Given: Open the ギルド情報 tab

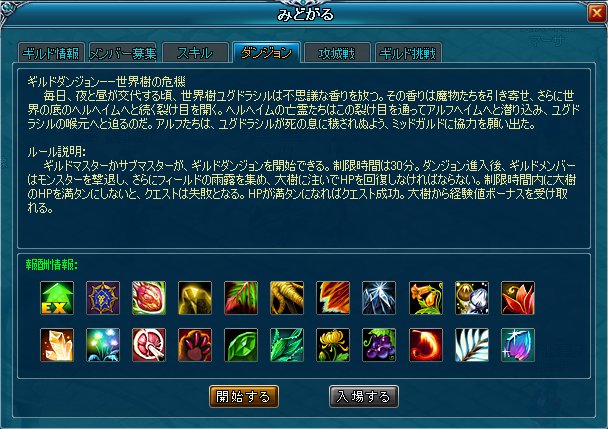Looking at the screenshot, I should tap(51, 53).
